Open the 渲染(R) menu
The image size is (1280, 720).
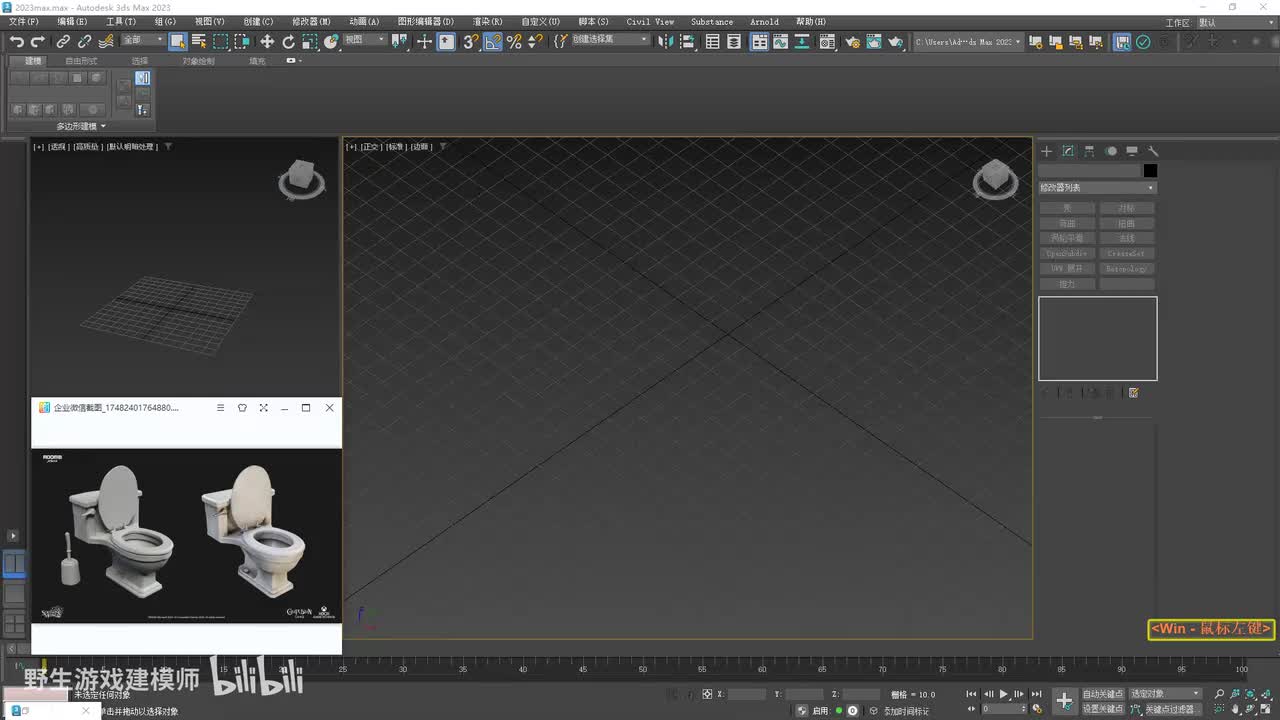(487, 22)
